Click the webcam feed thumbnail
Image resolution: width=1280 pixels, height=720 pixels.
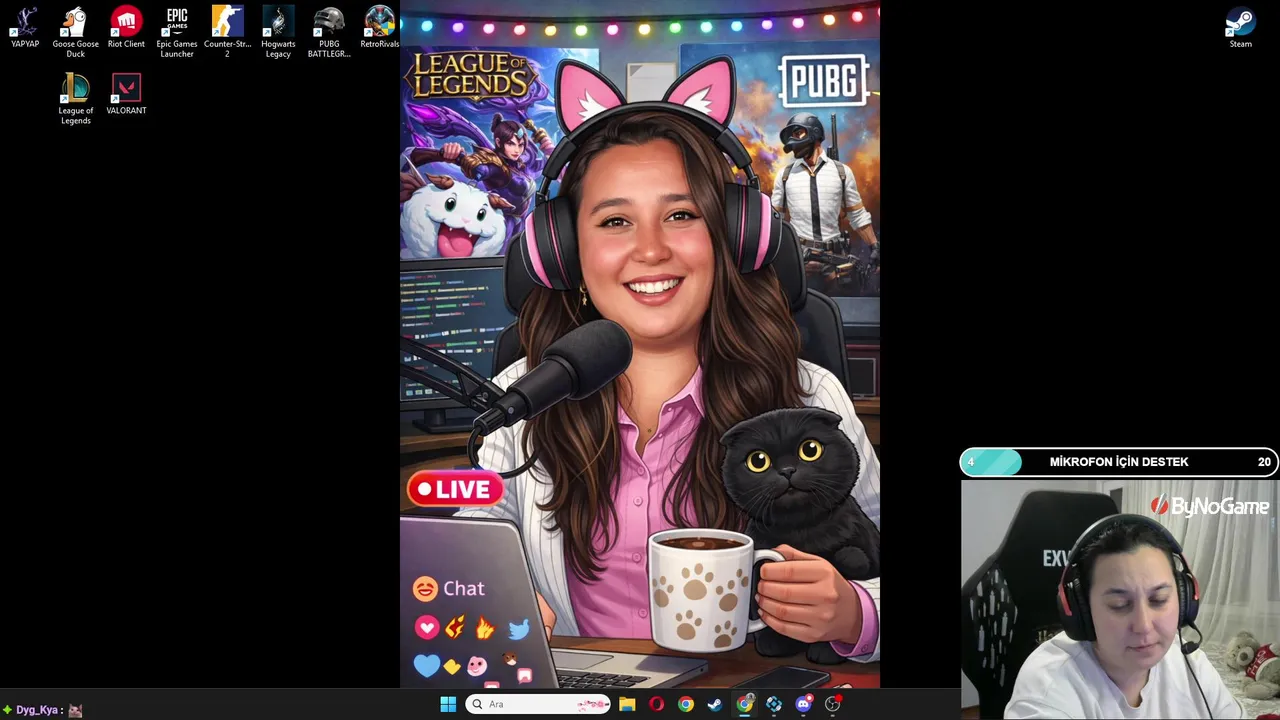(x=1120, y=600)
